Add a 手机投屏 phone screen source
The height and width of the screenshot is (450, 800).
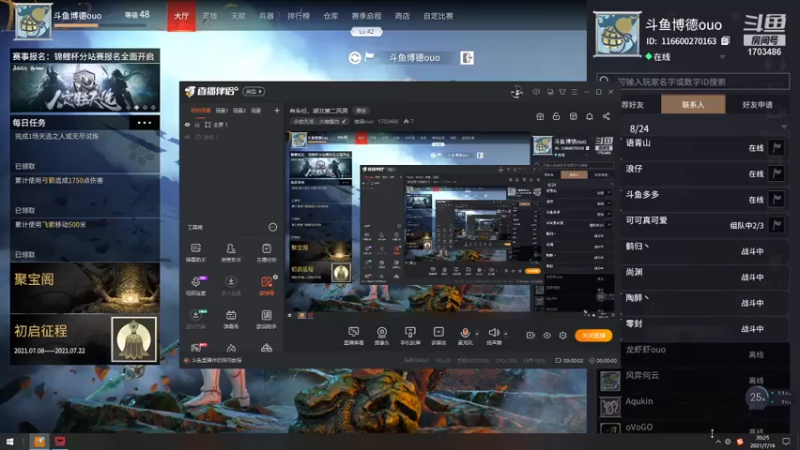[x=410, y=336]
